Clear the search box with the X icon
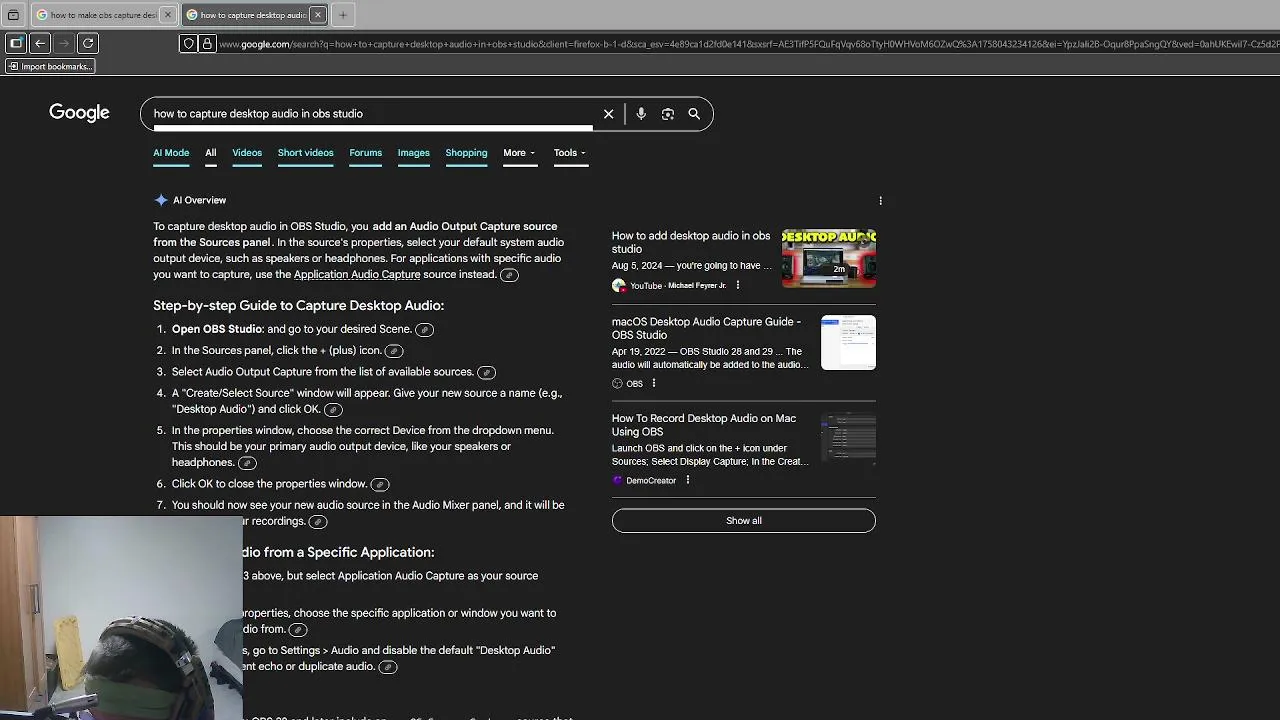This screenshot has width=1280, height=720. pos(608,114)
